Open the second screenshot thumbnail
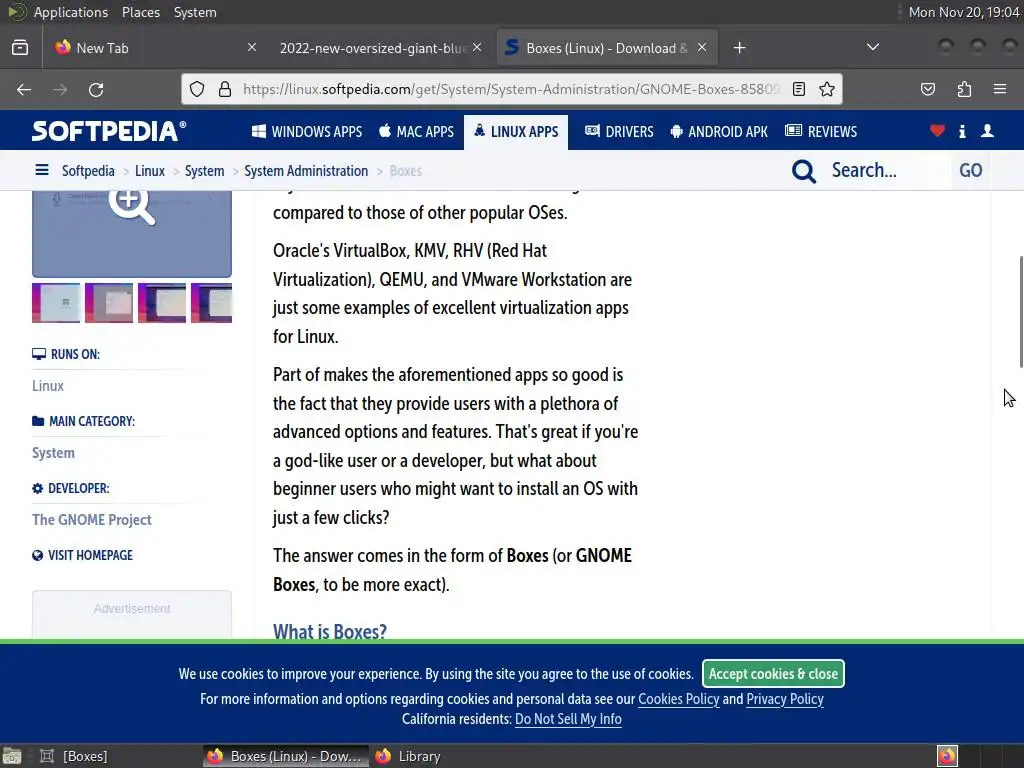This screenshot has height=768, width=1024. pos(109,303)
